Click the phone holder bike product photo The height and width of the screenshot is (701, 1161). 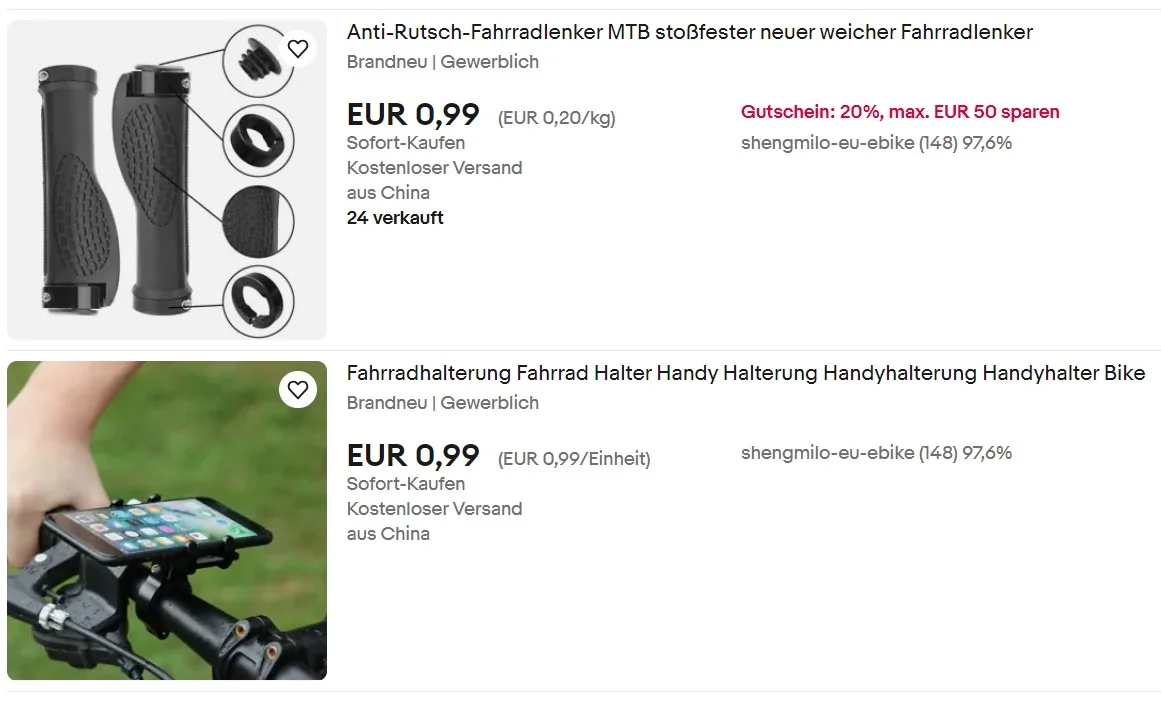point(167,520)
